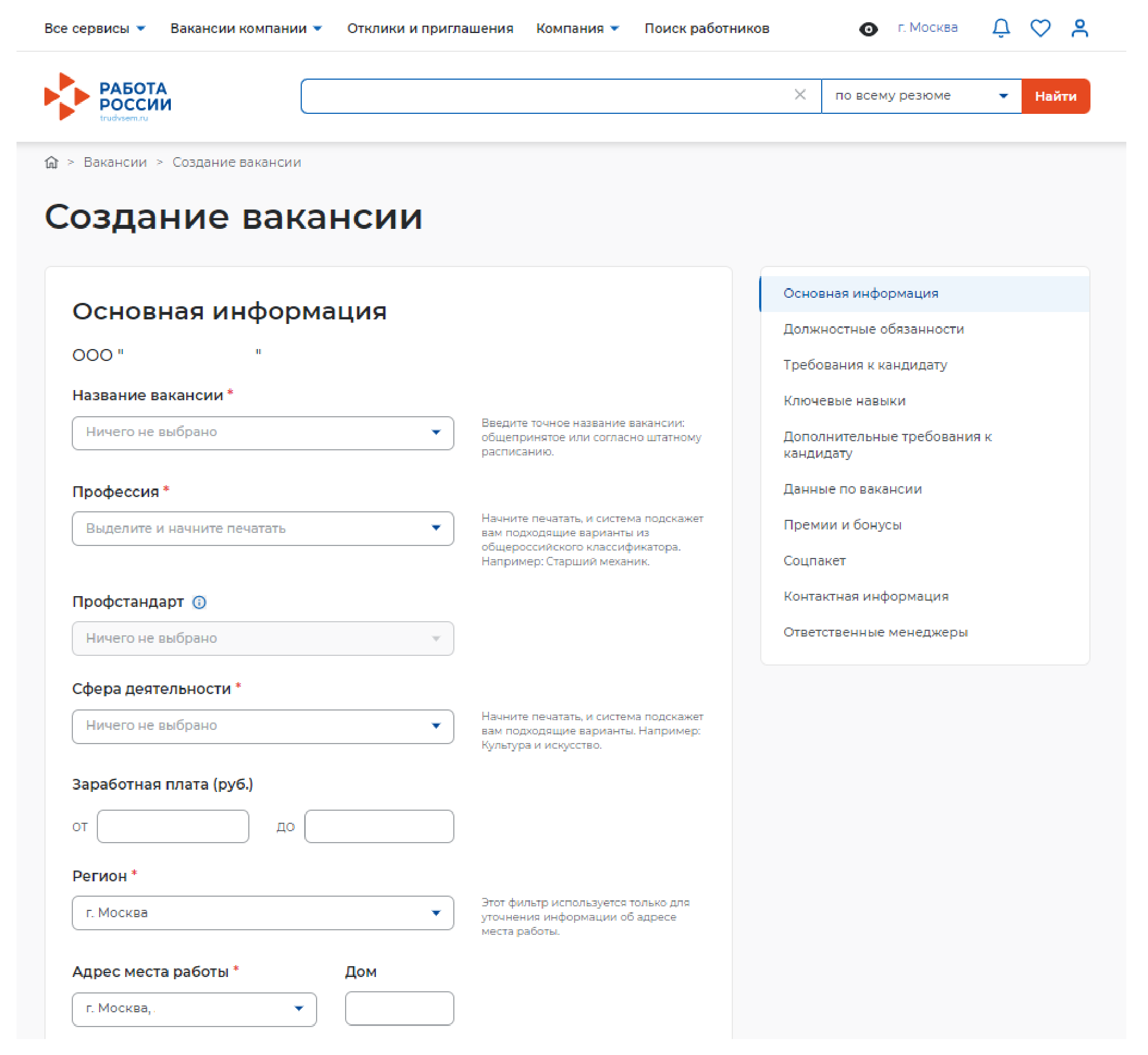This screenshot has height=1055, width=1148.
Task: Jump to Соцпакет section
Action: (x=814, y=561)
